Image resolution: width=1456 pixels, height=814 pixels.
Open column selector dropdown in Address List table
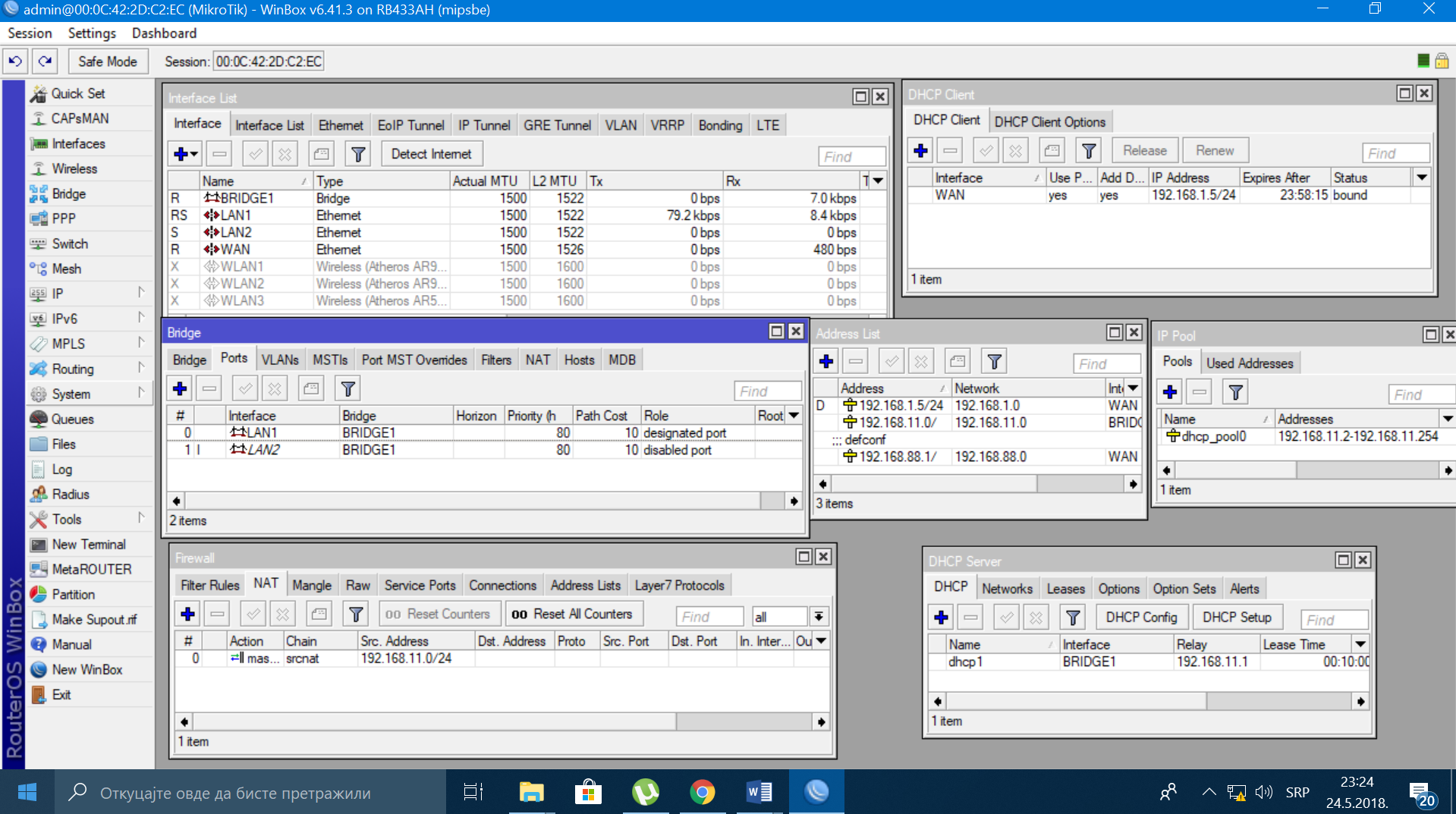click(x=1133, y=388)
